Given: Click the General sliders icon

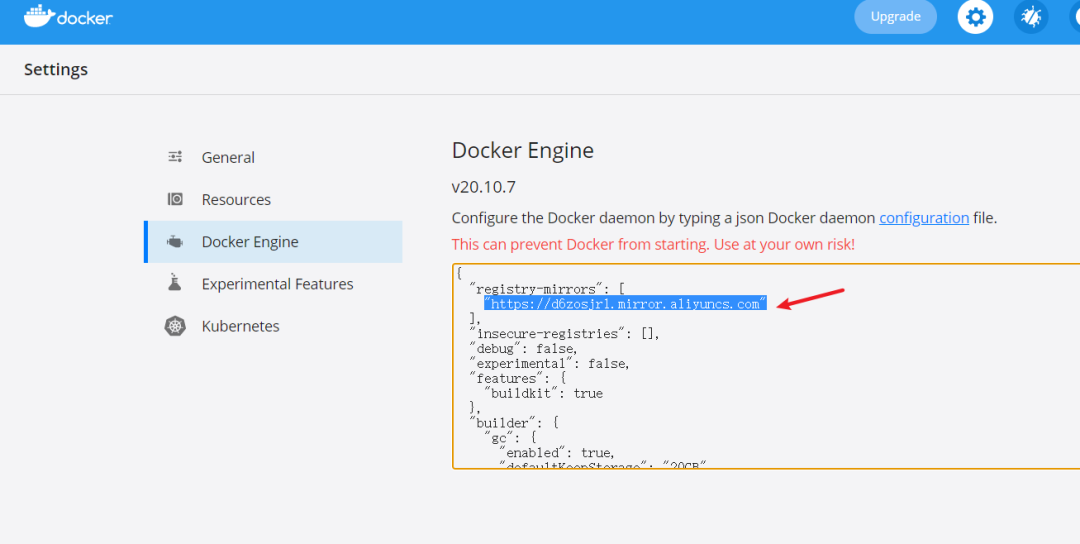Looking at the screenshot, I should point(175,157).
